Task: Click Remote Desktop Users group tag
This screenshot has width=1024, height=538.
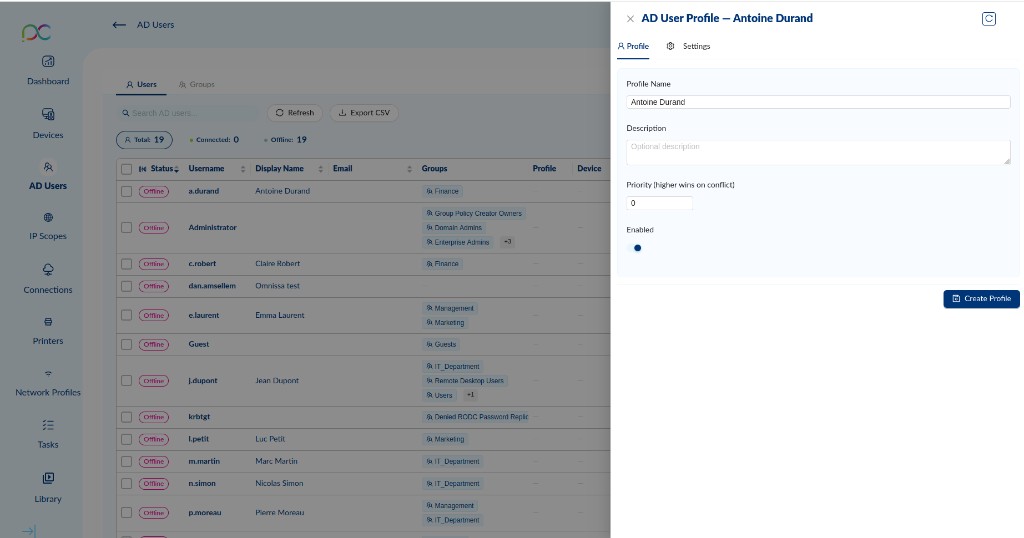Action: click(465, 381)
